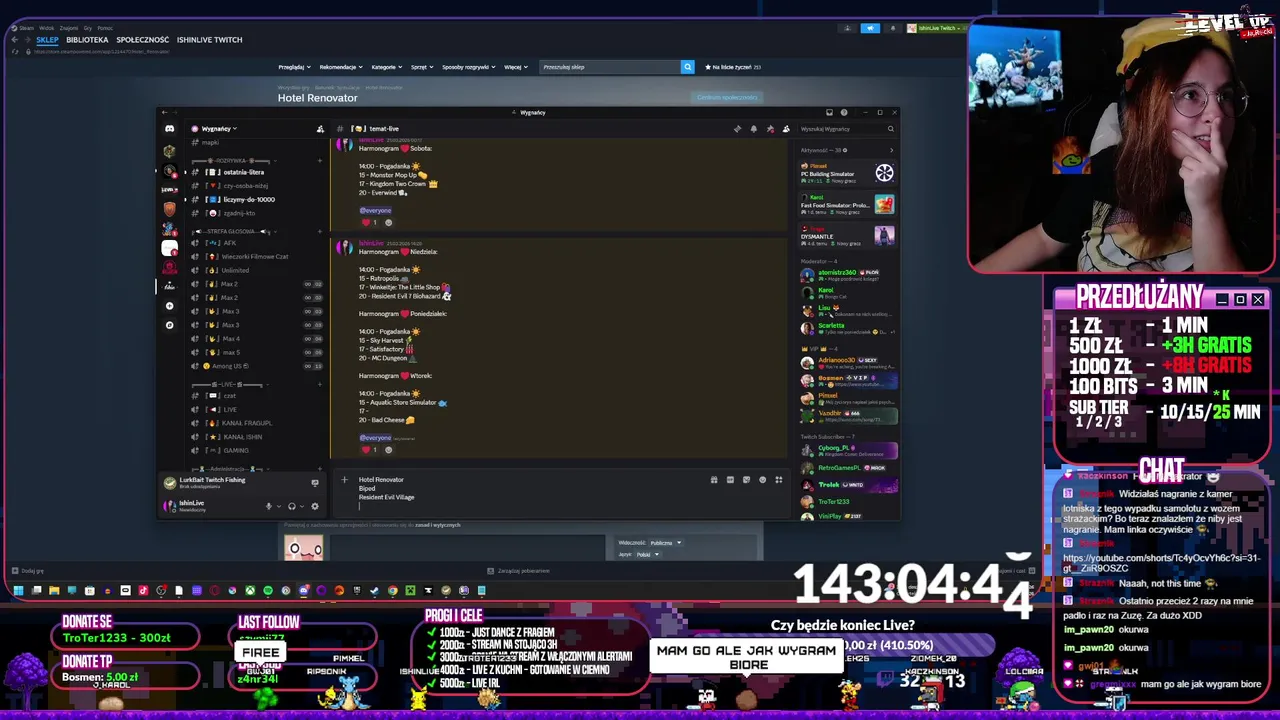Open Cyborg_PL in member list
Viewport: 1280px width, 720px height.
(846, 450)
